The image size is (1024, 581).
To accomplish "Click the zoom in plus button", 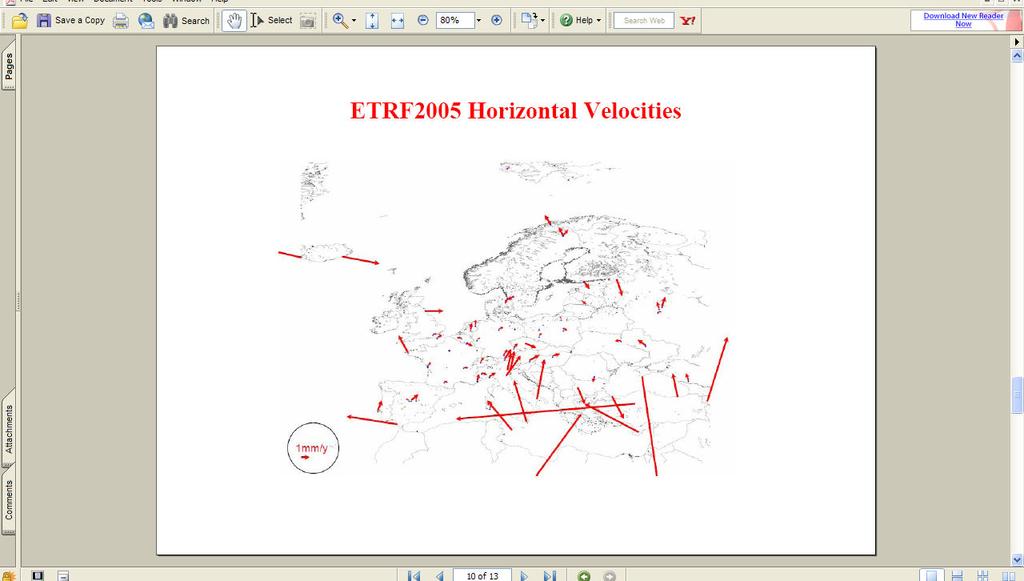I will tap(496, 20).
